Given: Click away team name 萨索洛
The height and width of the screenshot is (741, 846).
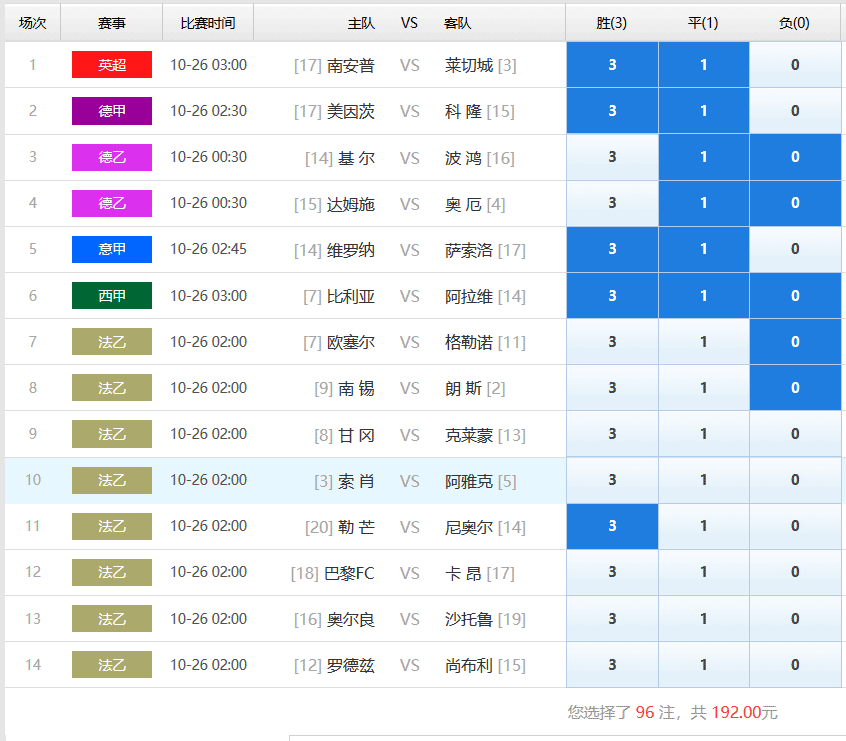Looking at the screenshot, I should click(x=469, y=250).
